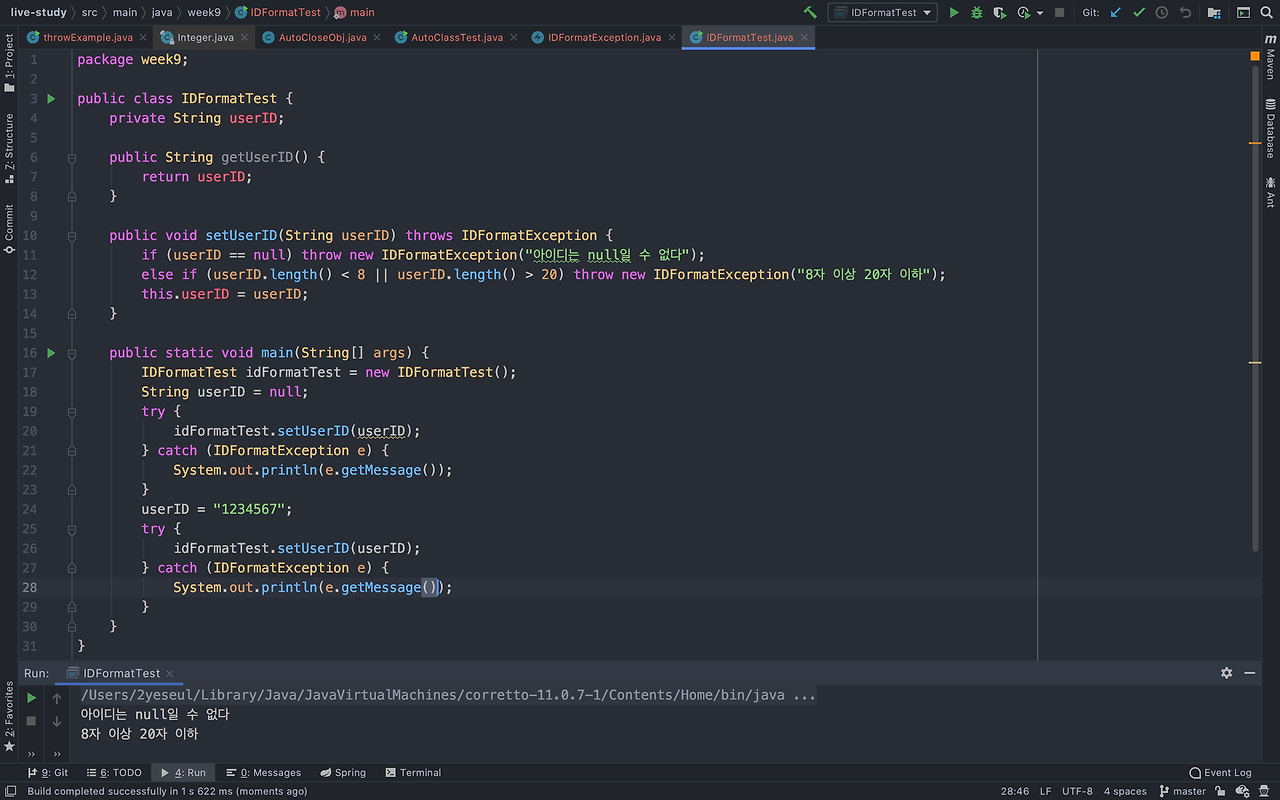Switch to AutoCloseObj.java tab
The width and height of the screenshot is (1280, 800).
coord(322,37)
